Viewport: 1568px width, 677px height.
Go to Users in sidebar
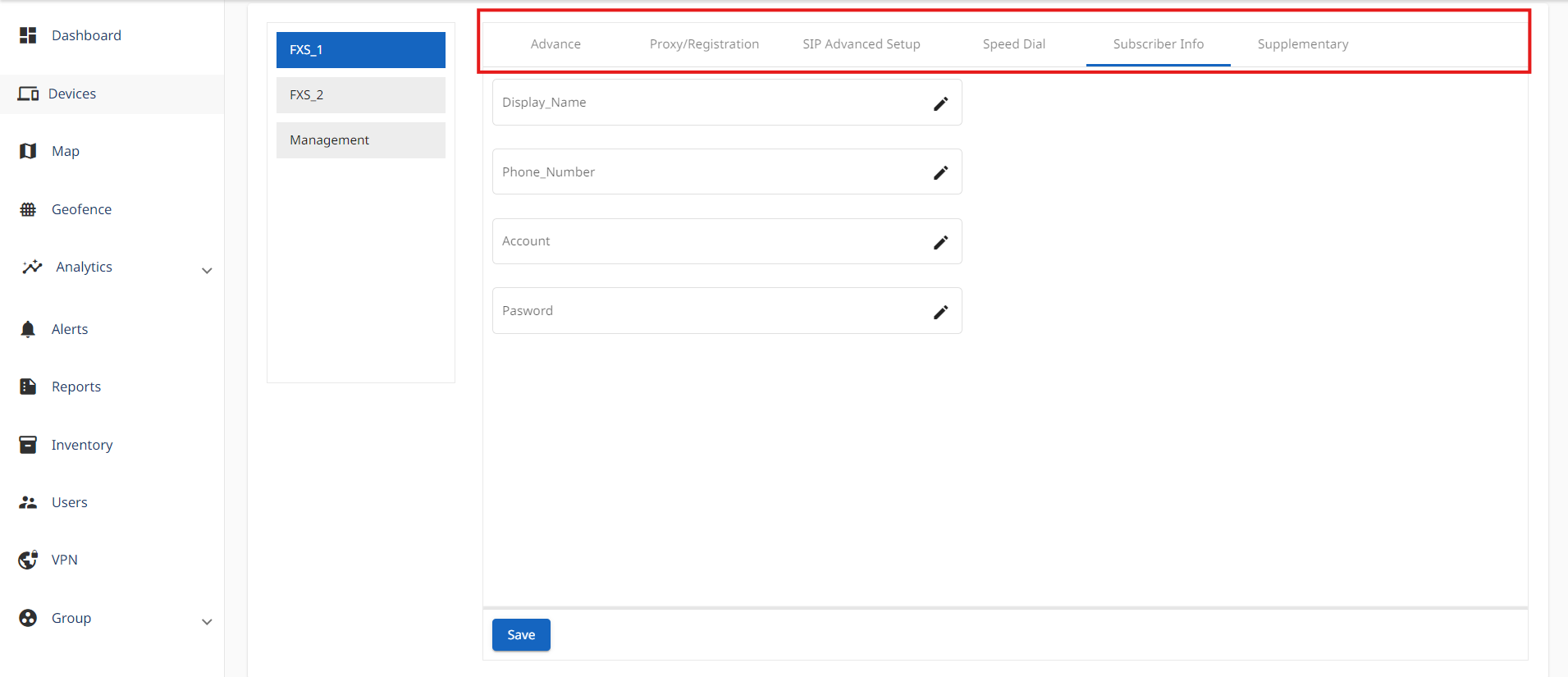pyautogui.click(x=69, y=502)
